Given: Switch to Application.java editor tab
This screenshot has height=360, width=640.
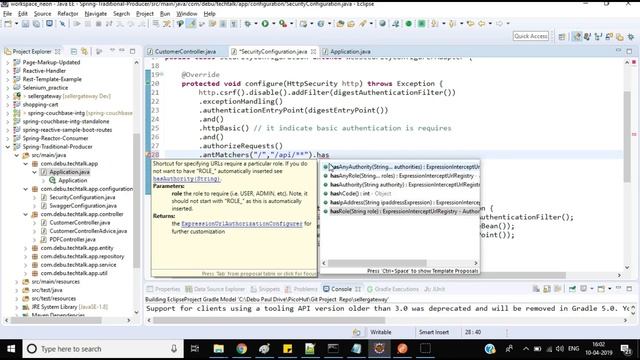Looking at the screenshot, I should click(350, 51).
